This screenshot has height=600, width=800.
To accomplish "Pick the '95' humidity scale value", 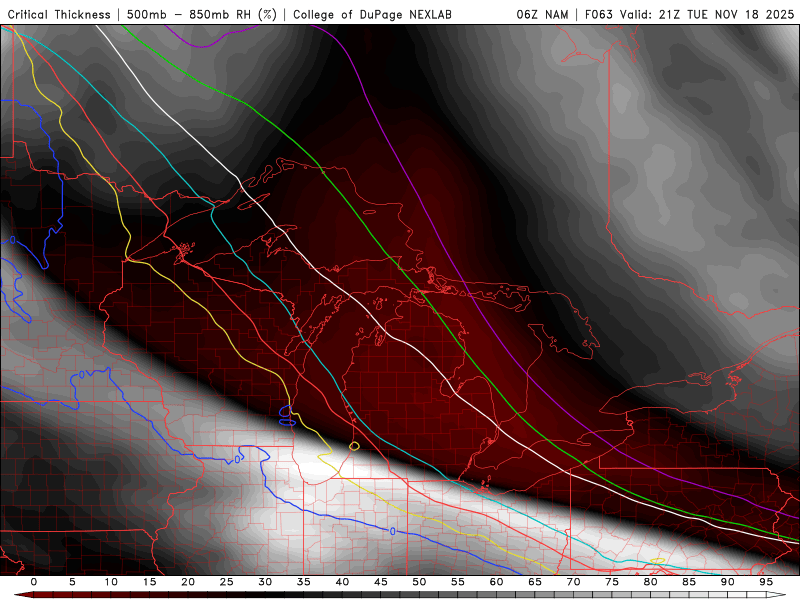I will (766, 582).
